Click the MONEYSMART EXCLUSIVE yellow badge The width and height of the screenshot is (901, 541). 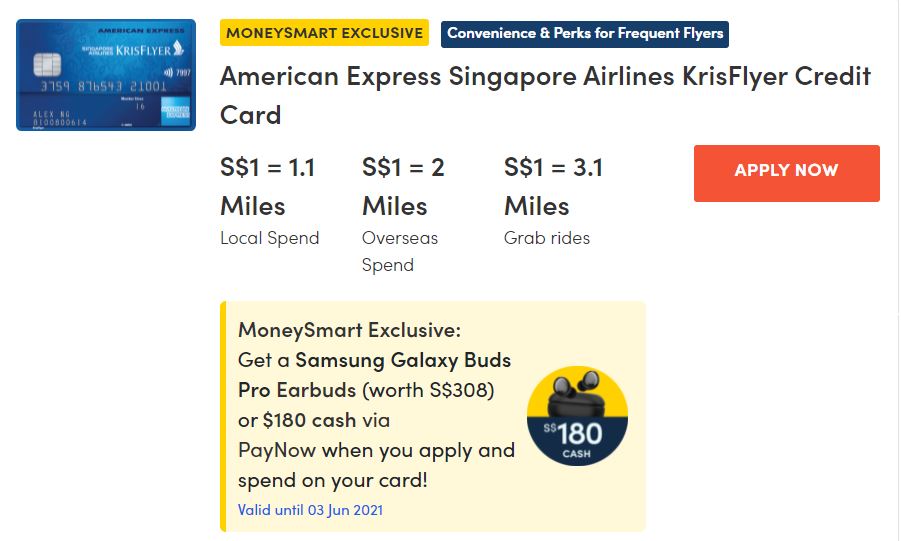point(324,33)
